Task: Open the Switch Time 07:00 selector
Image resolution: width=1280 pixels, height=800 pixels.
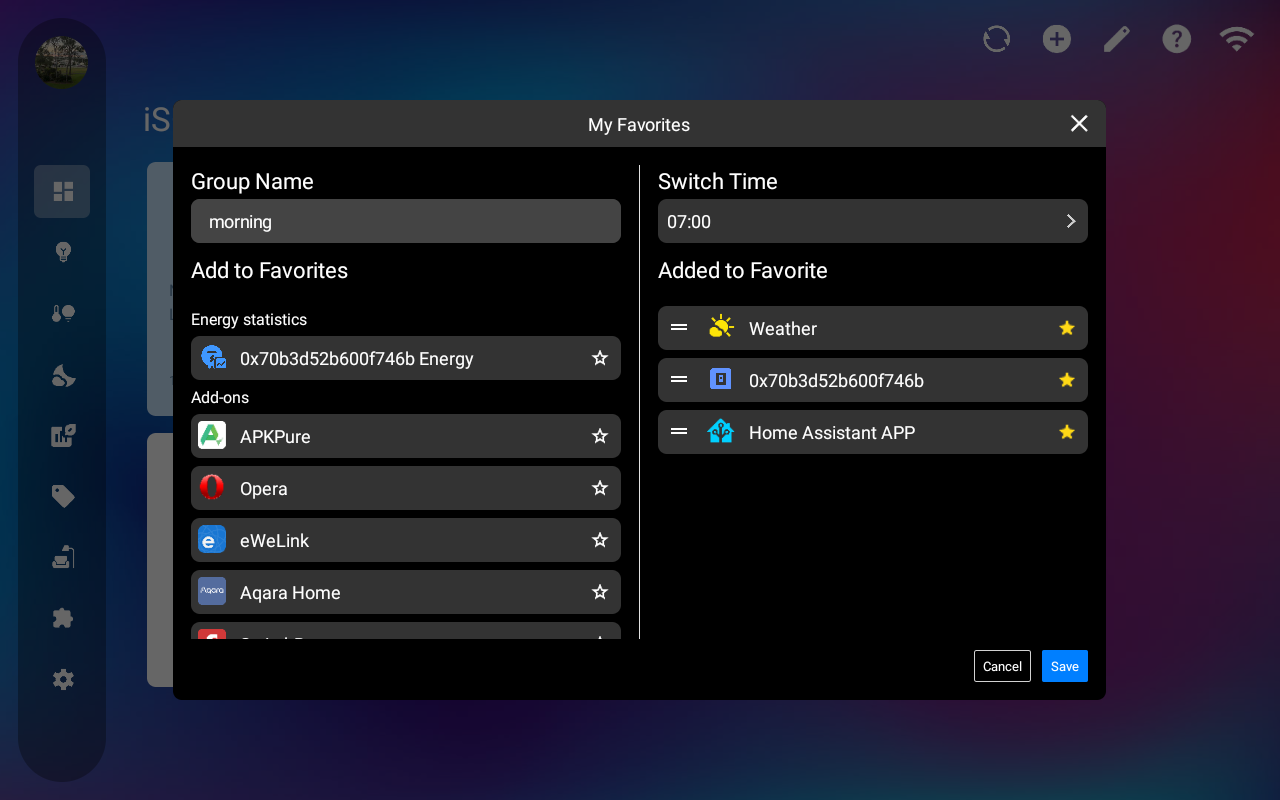Action: 872,221
